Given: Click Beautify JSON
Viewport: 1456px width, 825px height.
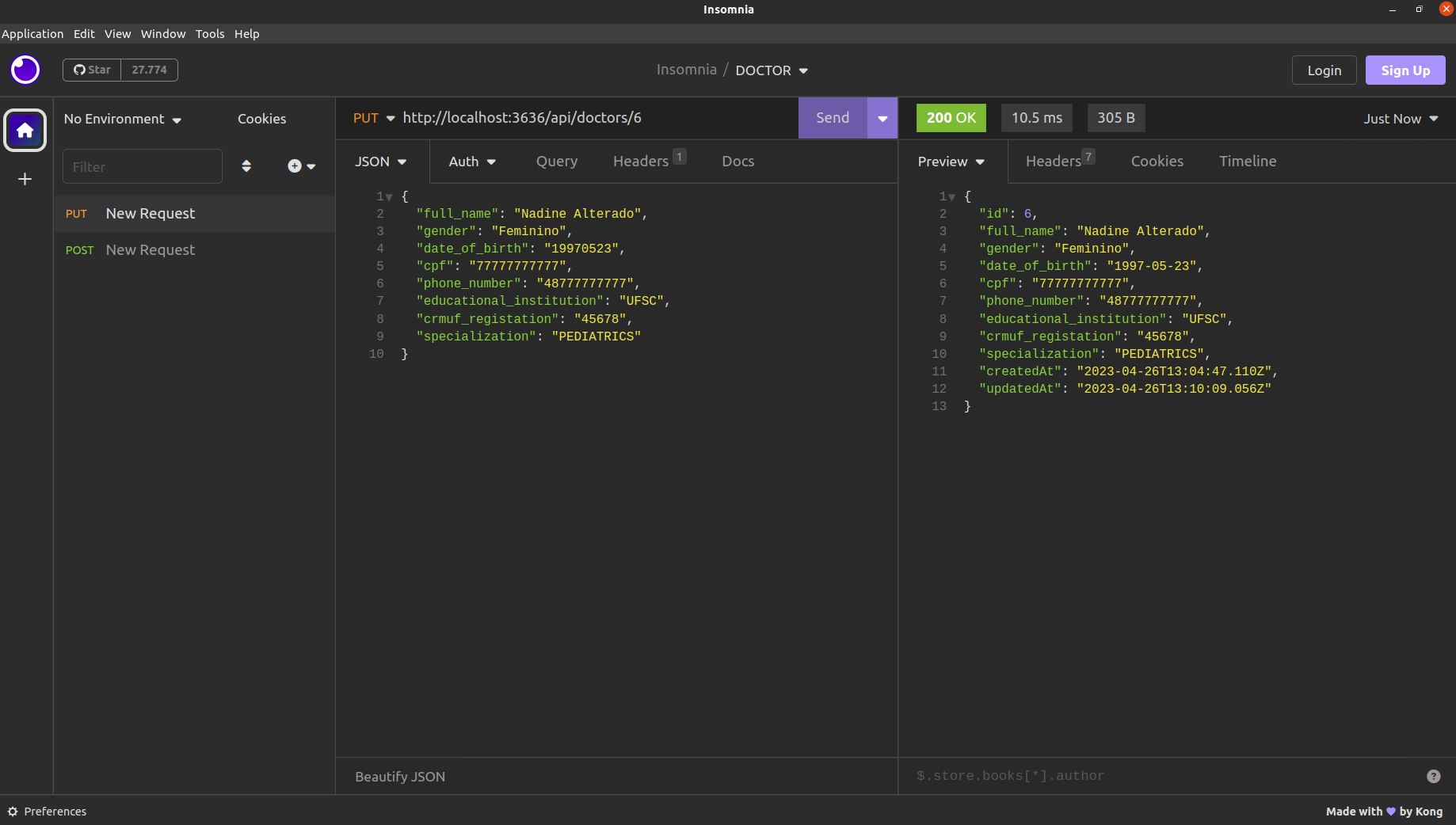Looking at the screenshot, I should 400,777.
